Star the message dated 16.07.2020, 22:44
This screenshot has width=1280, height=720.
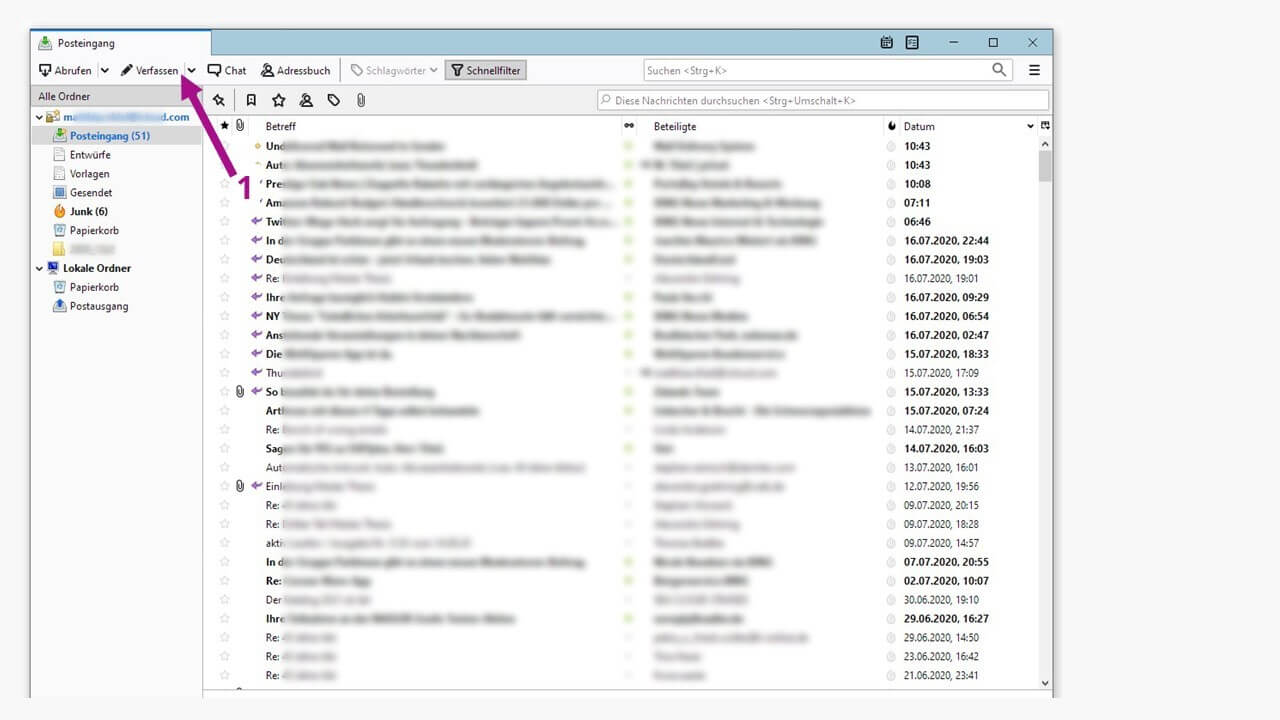pyautogui.click(x=224, y=241)
